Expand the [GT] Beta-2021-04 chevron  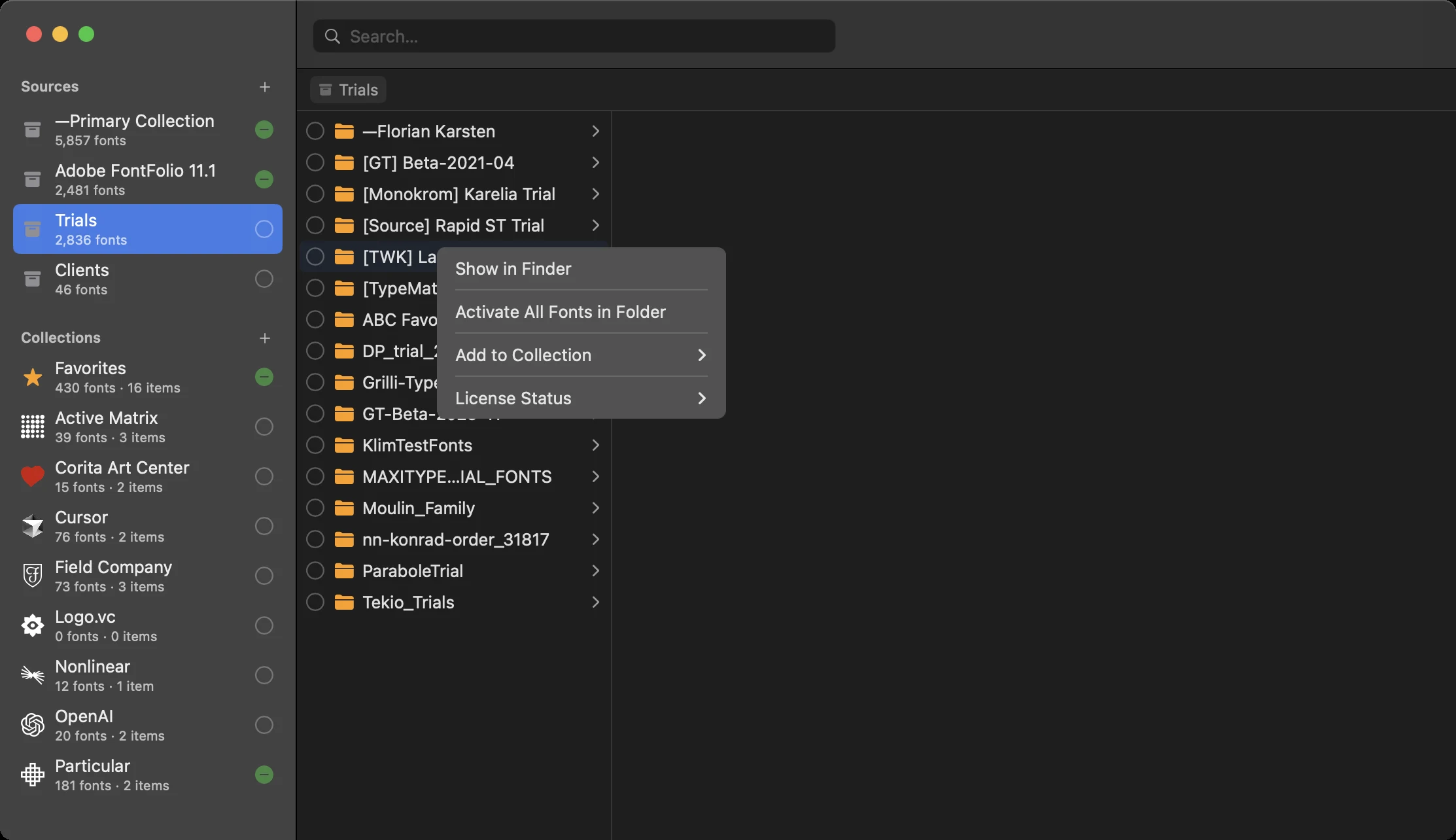[595, 163]
